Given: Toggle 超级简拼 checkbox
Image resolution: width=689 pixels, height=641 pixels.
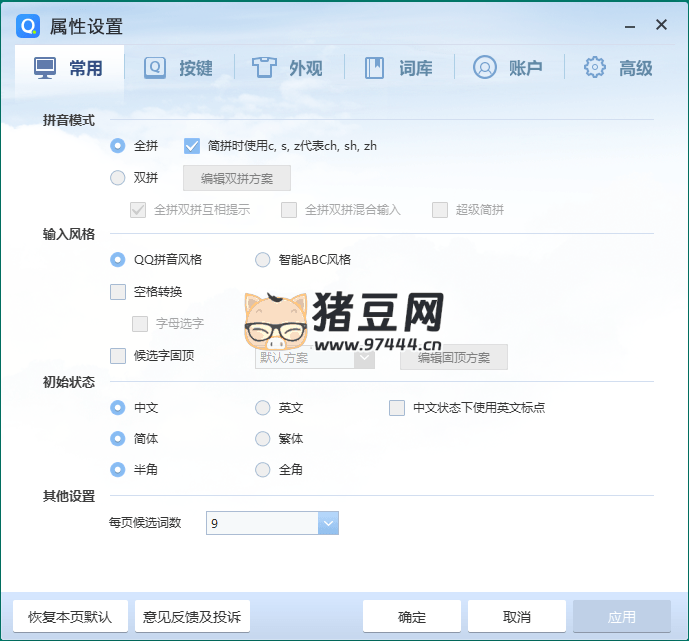Looking at the screenshot, I should (x=440, y=210).
